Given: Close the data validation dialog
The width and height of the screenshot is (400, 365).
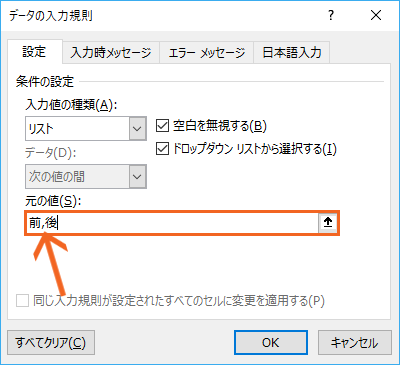Looking at the screenshot, I should coord(376,15).
